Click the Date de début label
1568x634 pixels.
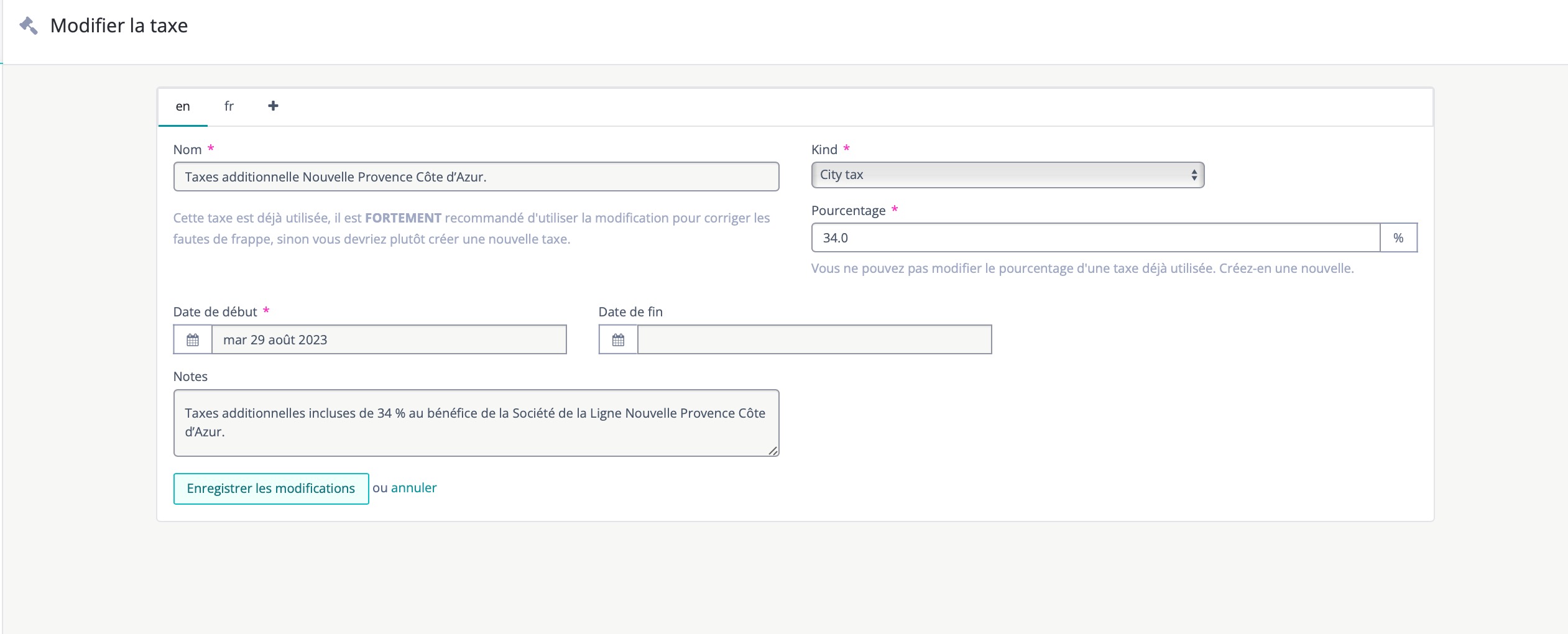pos(215,312)
